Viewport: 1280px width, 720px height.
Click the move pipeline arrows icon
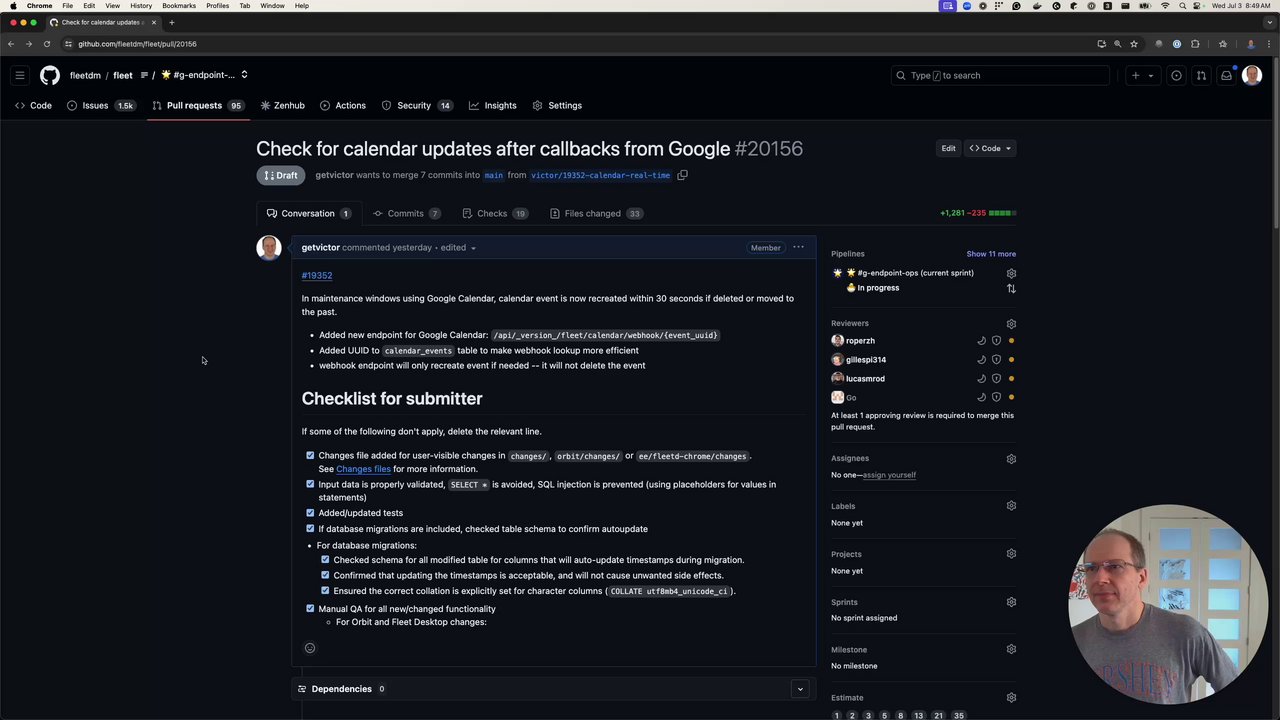coord(1011,288)
